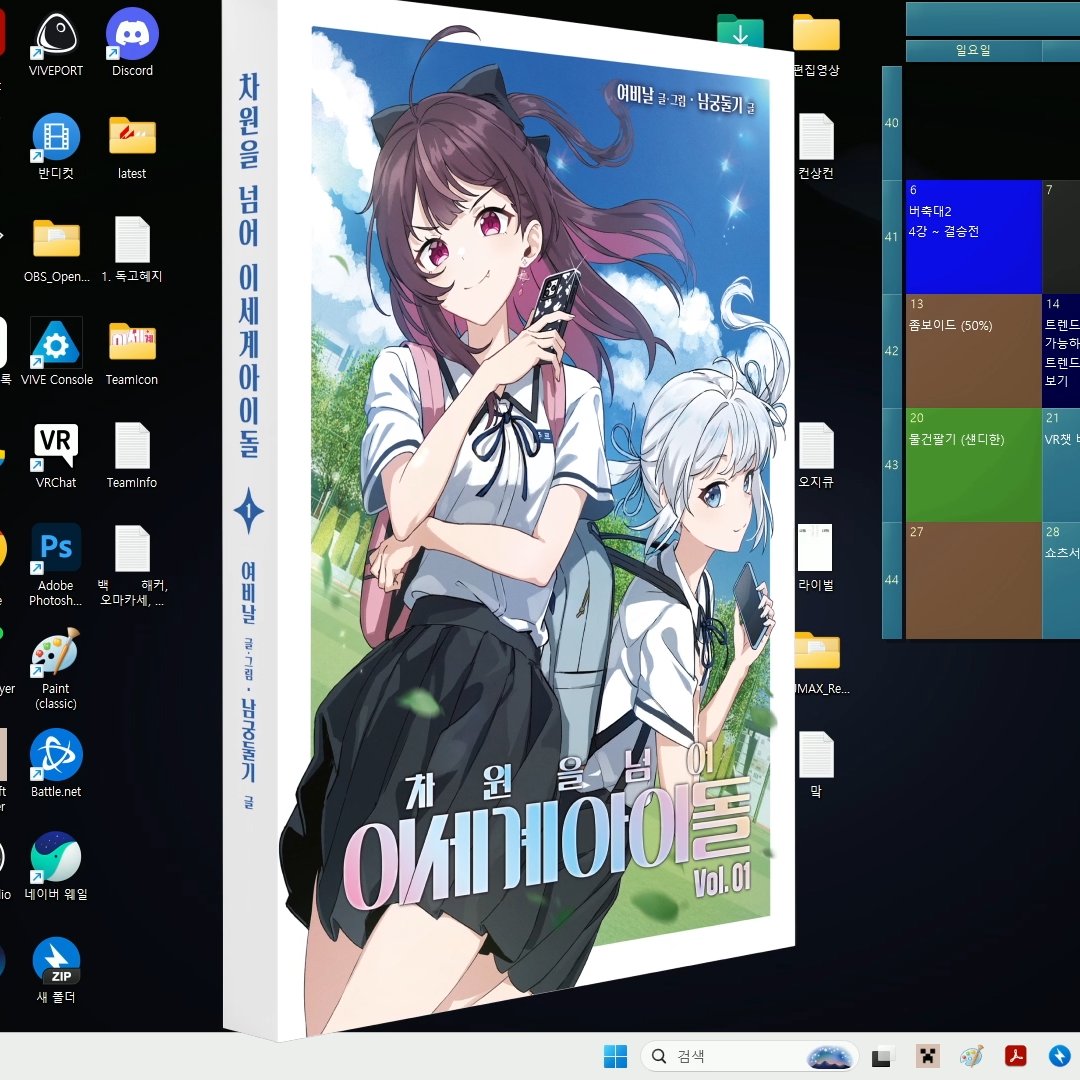Screen dimensions: 1080x1080
Task: Click week number 40 in calendar
Action: 892,123
